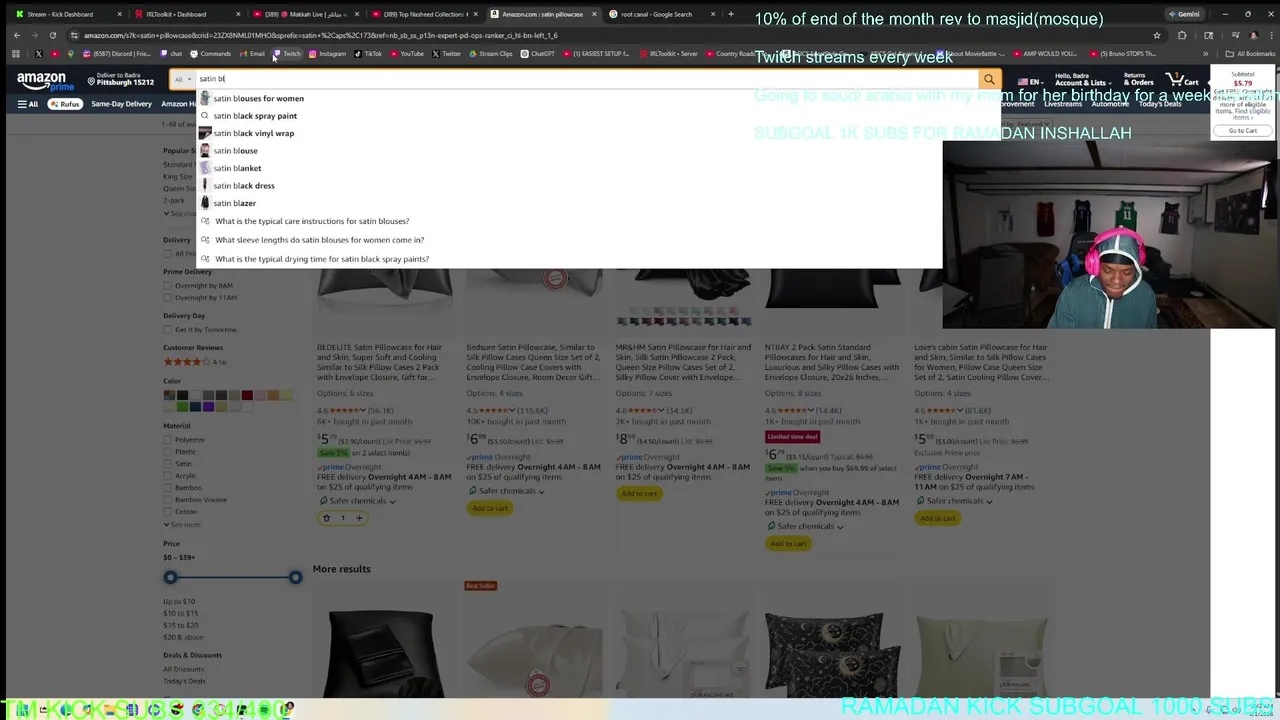The width and height of the screenshot is (1280, 720).
Task: Check the Bamboo Viscose material checkbox
Action: (168, 500)
